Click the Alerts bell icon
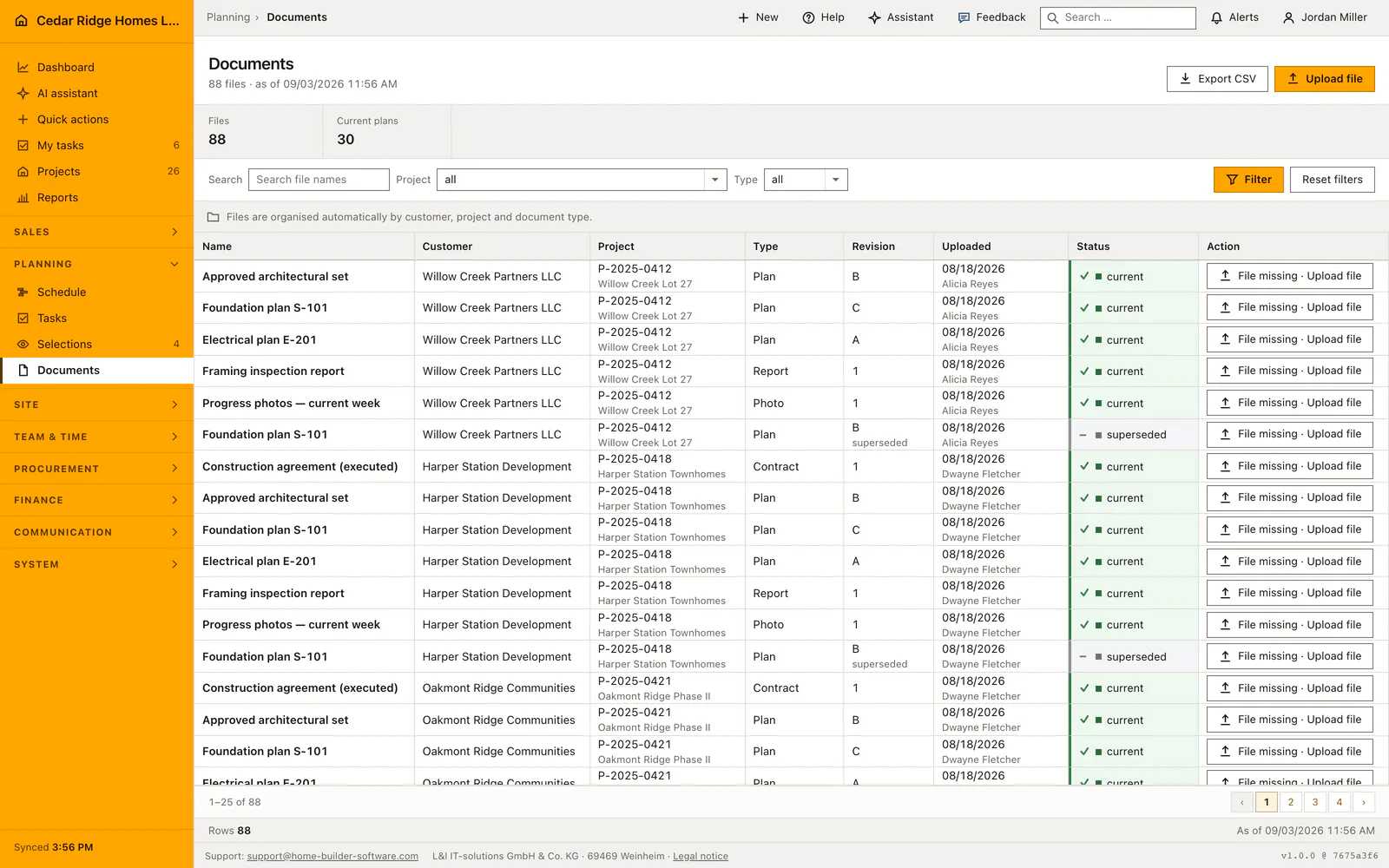The width and height of the screenshot is (1389, 868). 1217,17
